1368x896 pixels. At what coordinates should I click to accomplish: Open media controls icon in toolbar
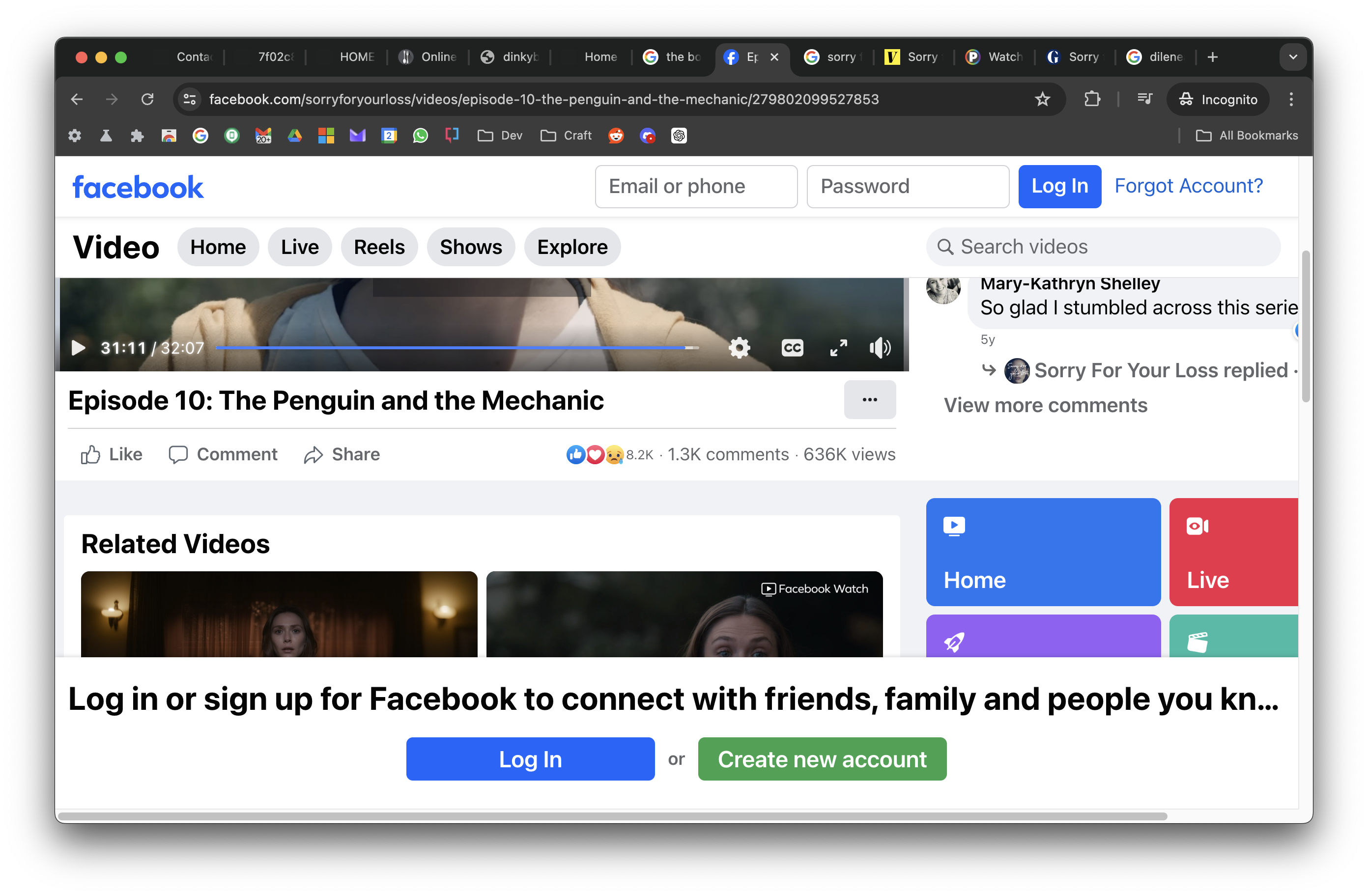click(1144, 99)
